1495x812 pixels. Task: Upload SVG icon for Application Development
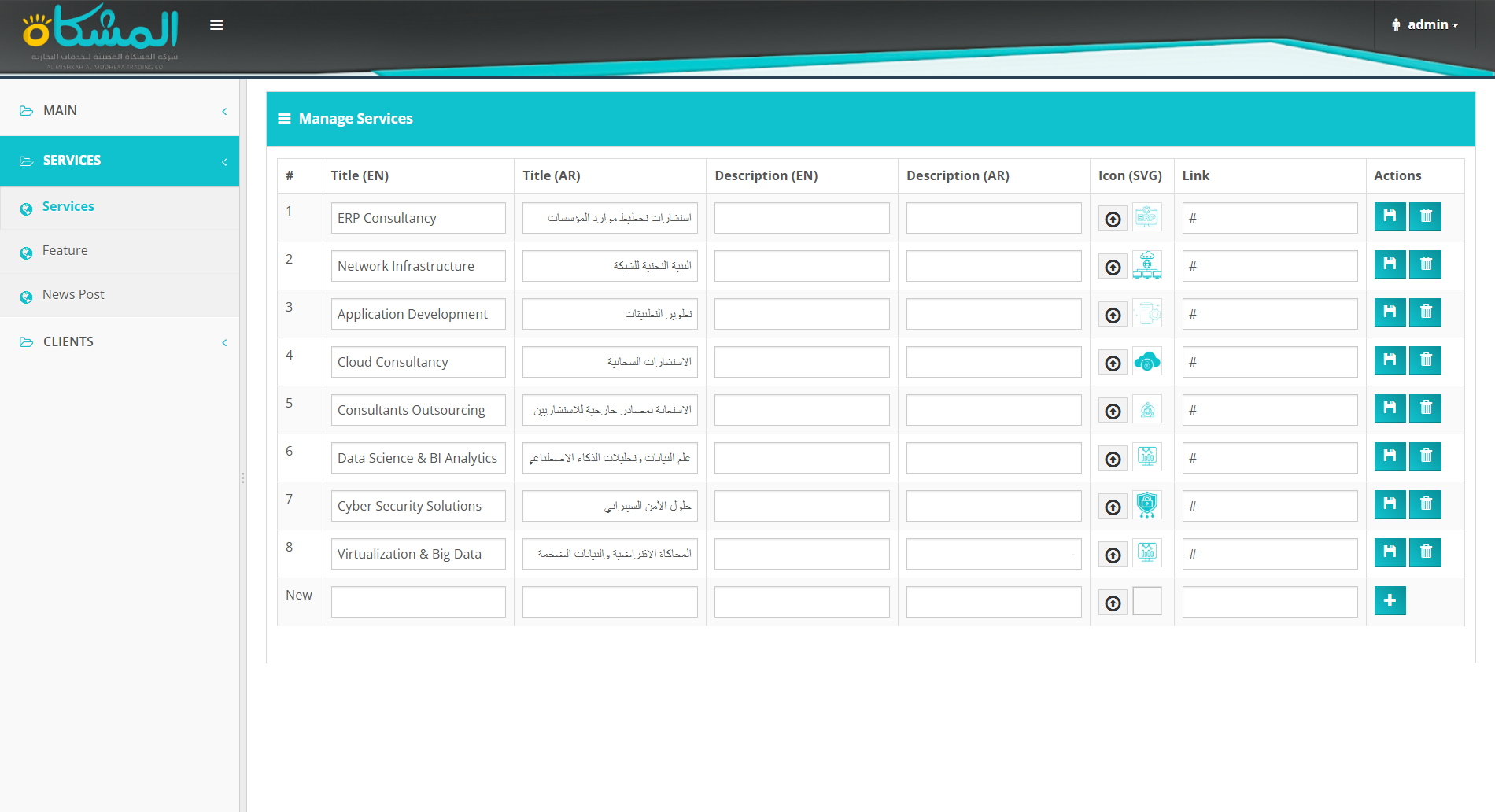tap(1113, 315)
